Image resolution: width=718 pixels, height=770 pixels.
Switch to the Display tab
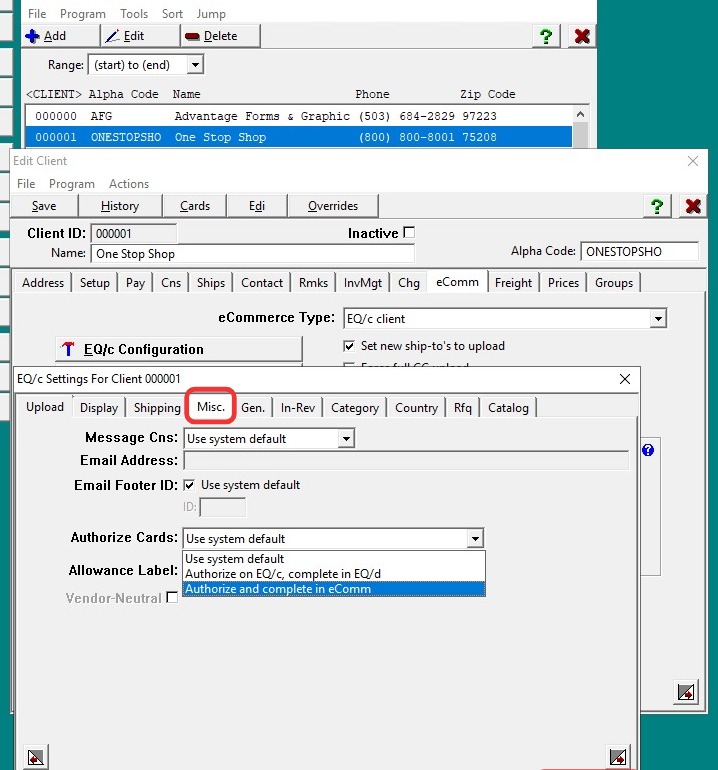coord(99,408)
